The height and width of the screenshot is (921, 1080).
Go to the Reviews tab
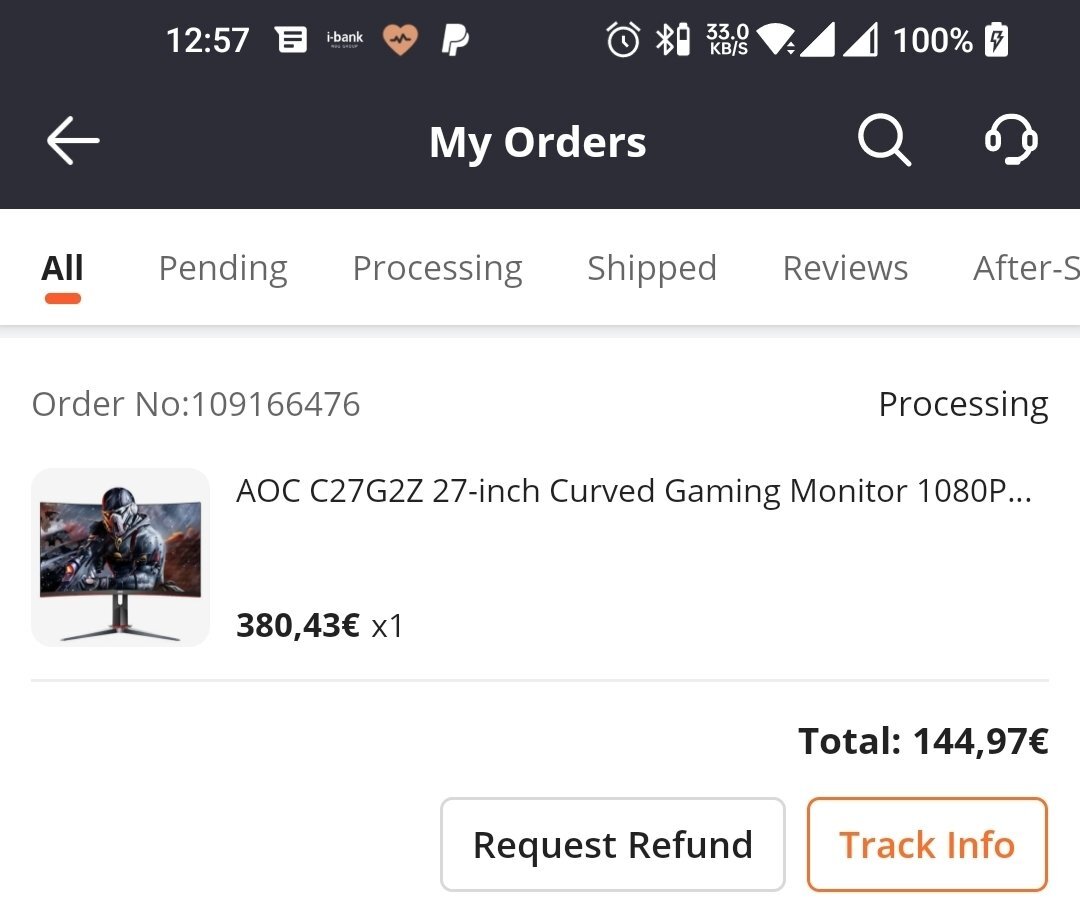pos(845,268)
